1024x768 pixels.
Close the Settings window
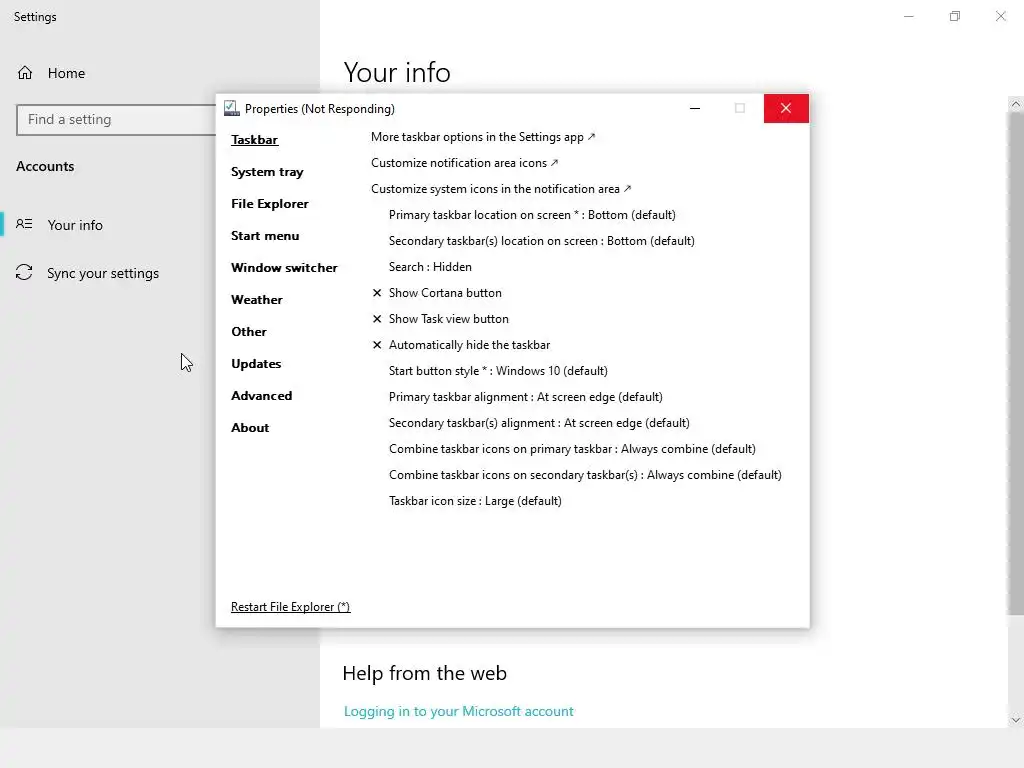[x=1000, y=16]
